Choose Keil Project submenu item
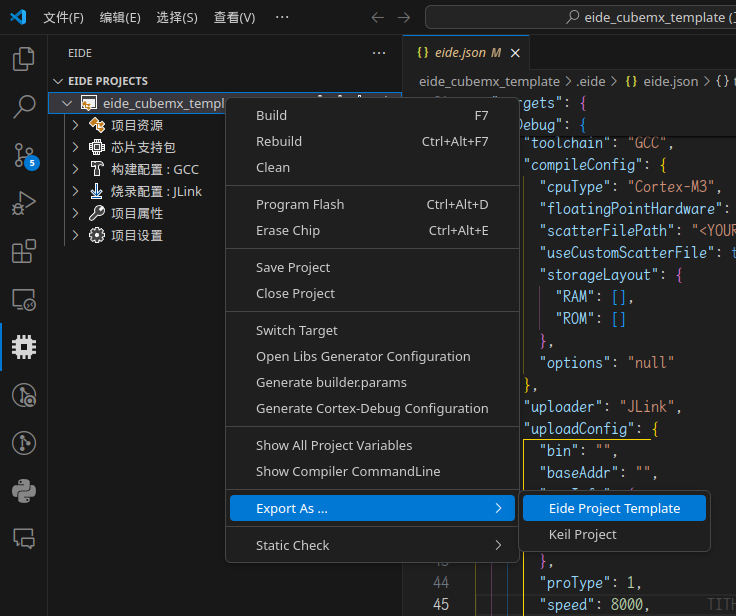This screenshot has height=616, width=736. (x=614, y=534)
